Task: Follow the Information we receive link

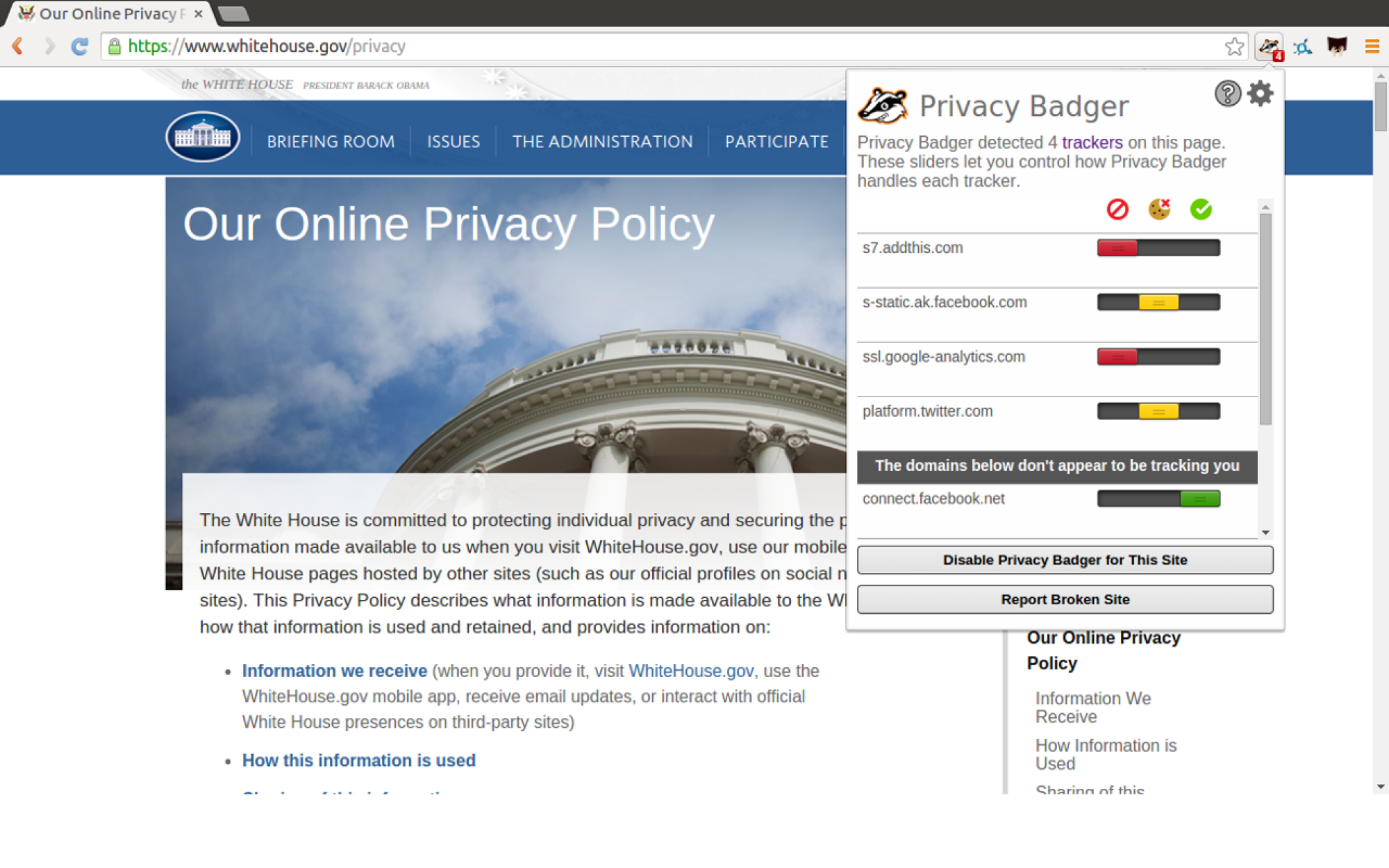Action: pyautogui.click(x=334, y=669)
